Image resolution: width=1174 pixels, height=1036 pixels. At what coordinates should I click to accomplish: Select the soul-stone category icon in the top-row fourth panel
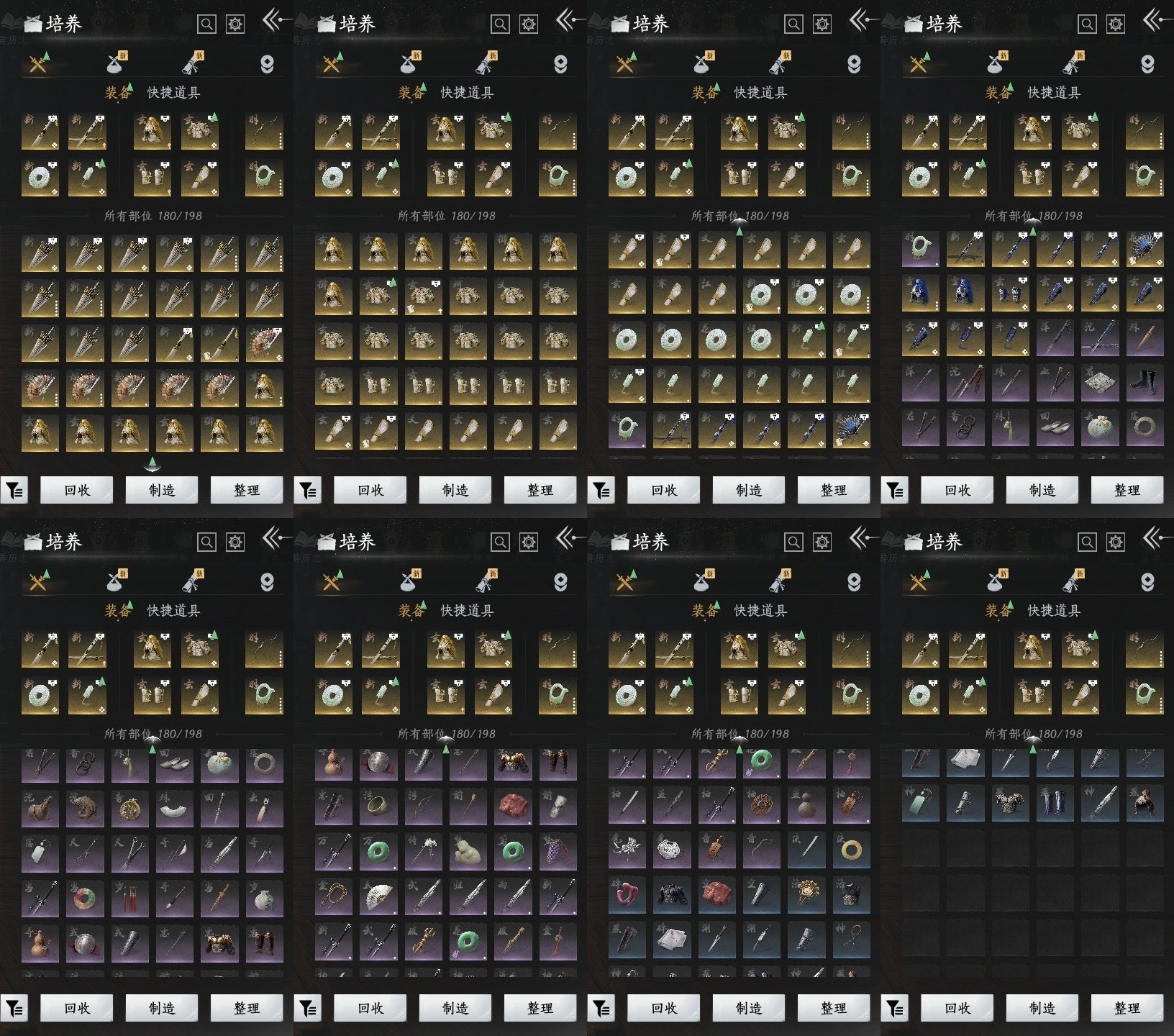tap(1147, 64)
